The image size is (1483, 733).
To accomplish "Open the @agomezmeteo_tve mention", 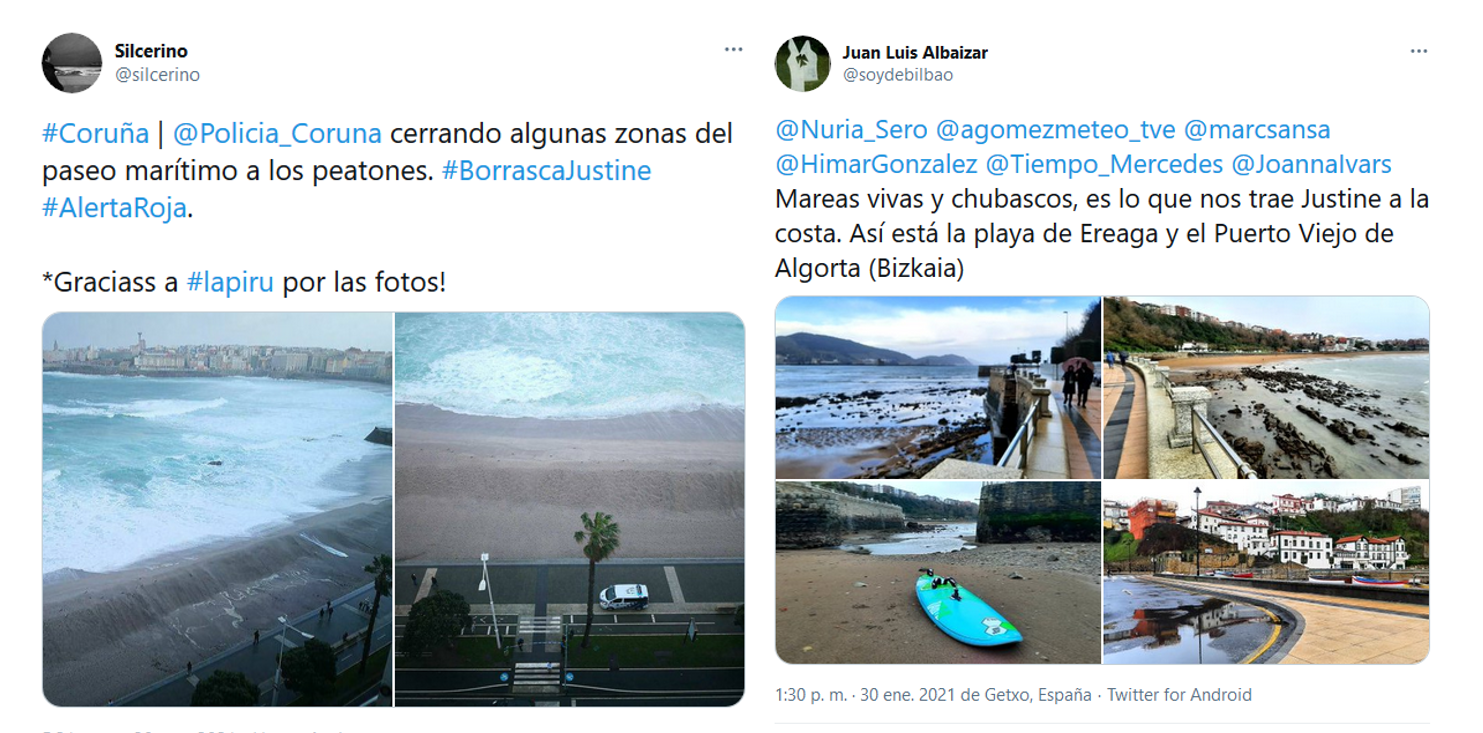I will coord(1055,130).
